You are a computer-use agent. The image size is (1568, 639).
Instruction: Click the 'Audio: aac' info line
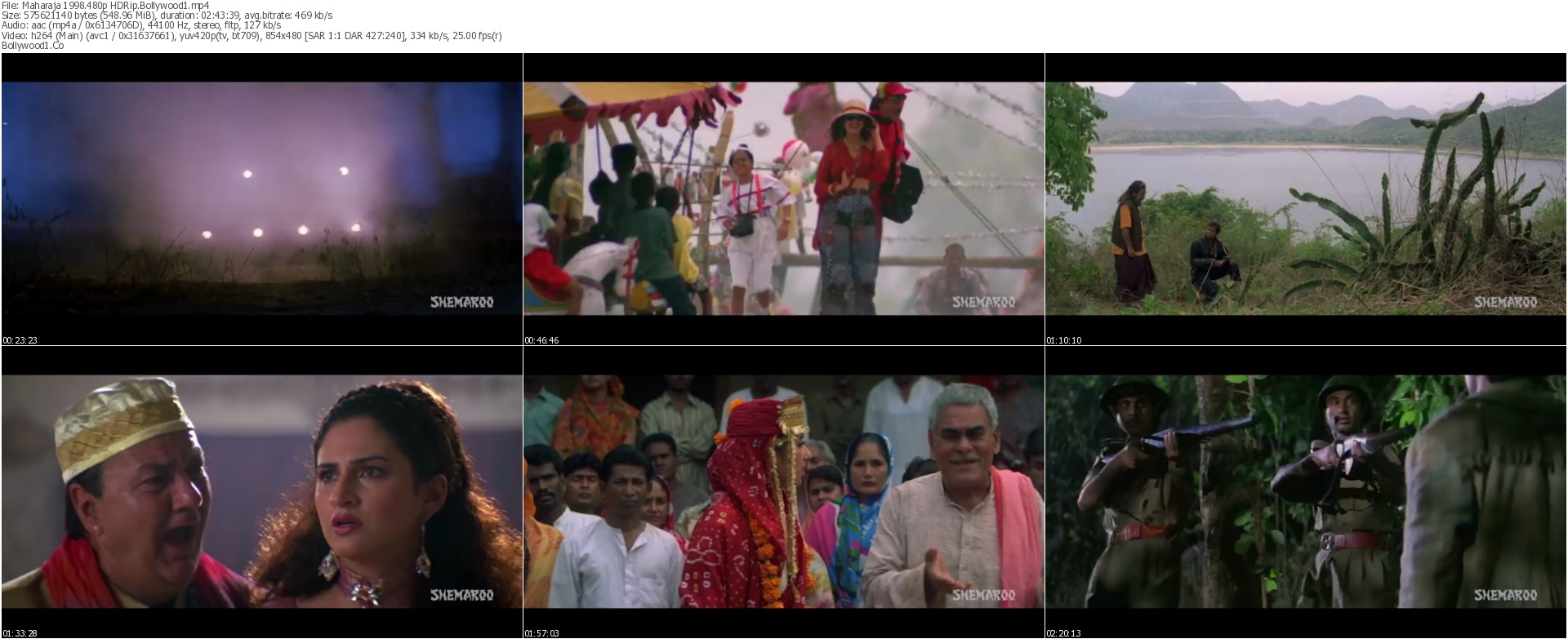[x=141, y=25]
